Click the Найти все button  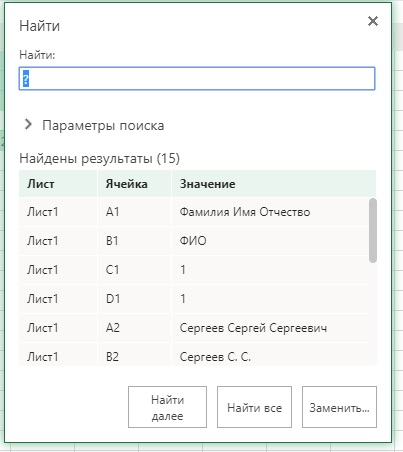point(254,407)
